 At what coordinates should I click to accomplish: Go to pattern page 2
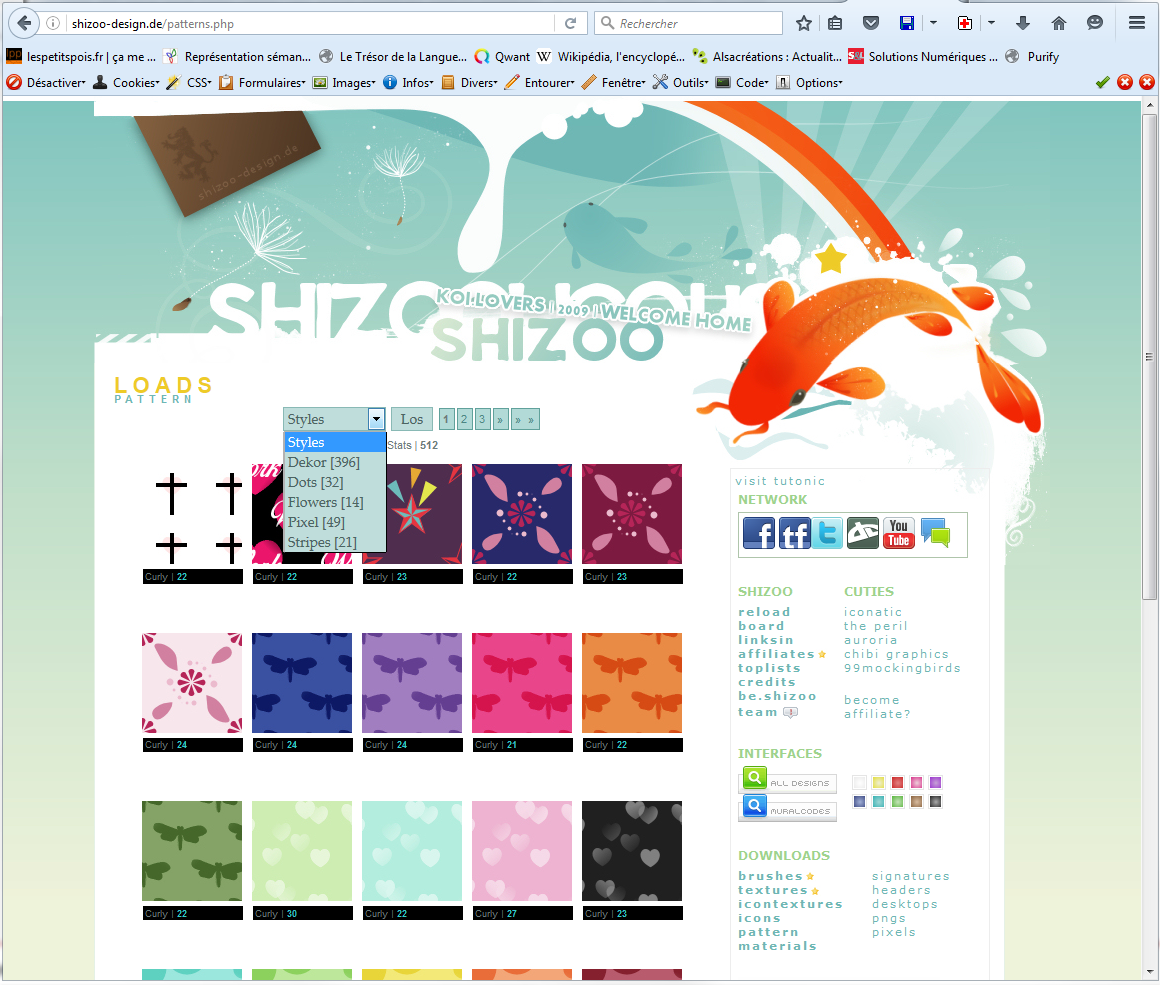tap(464, 420)
